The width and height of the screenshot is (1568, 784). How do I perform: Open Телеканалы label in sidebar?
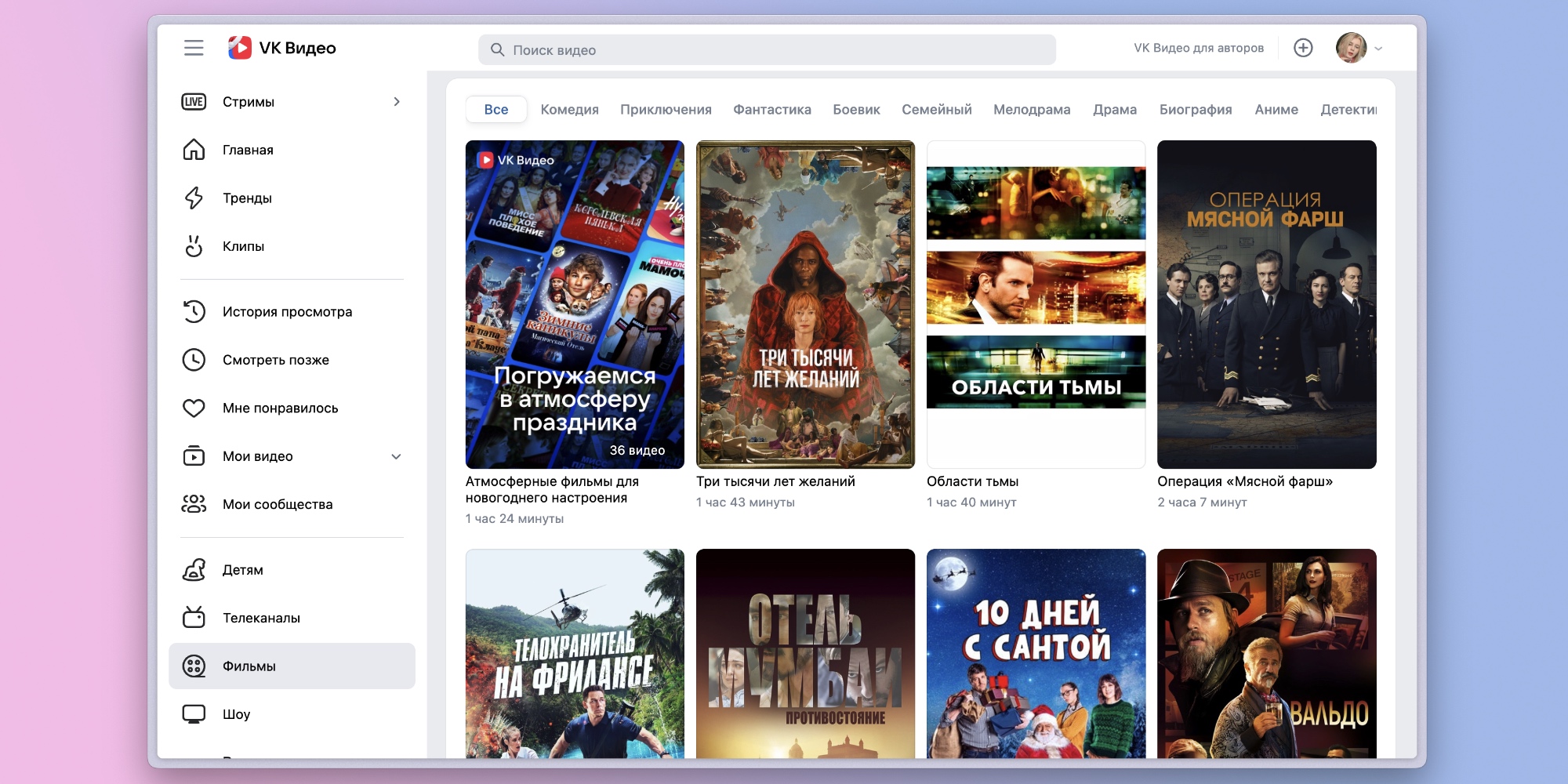coord(261,618)
